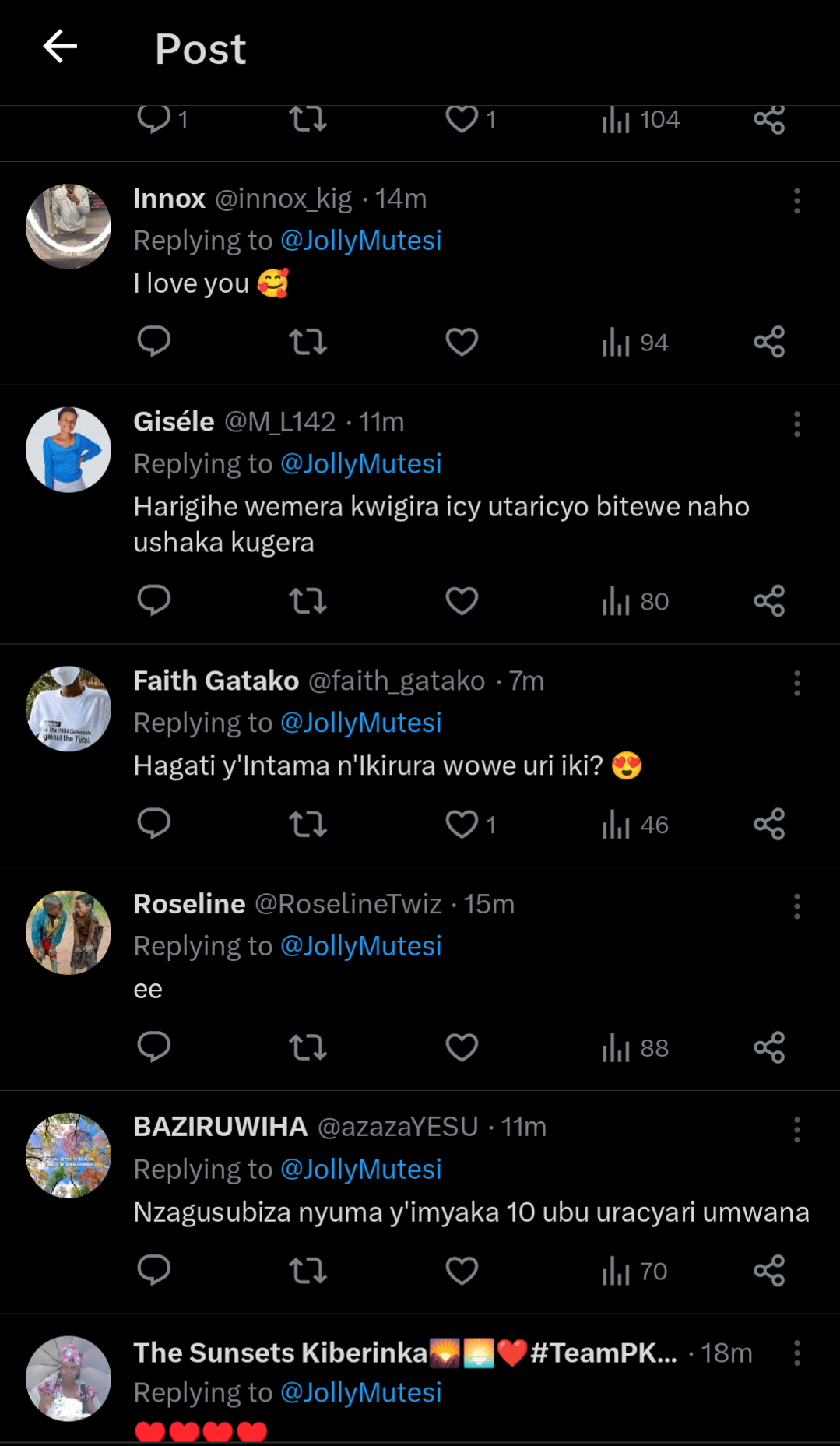Open @JollyMutesi link in Innox's reply

360,241
